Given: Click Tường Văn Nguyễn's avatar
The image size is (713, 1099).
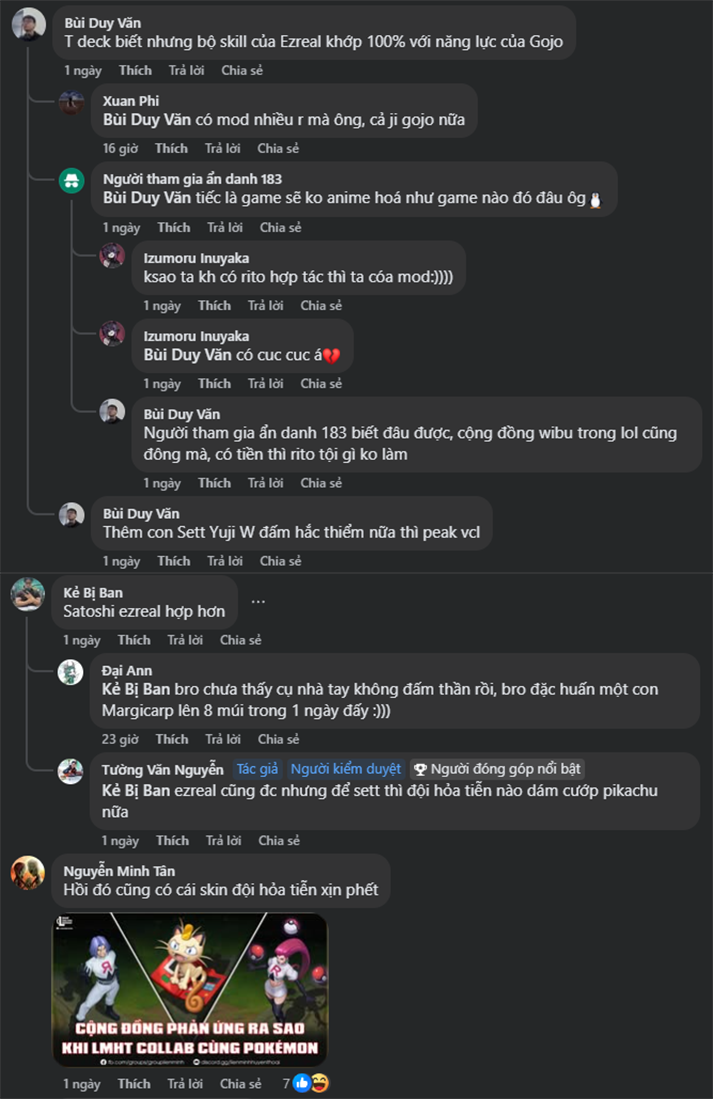Looking at the screenshot, I should 71,771.
